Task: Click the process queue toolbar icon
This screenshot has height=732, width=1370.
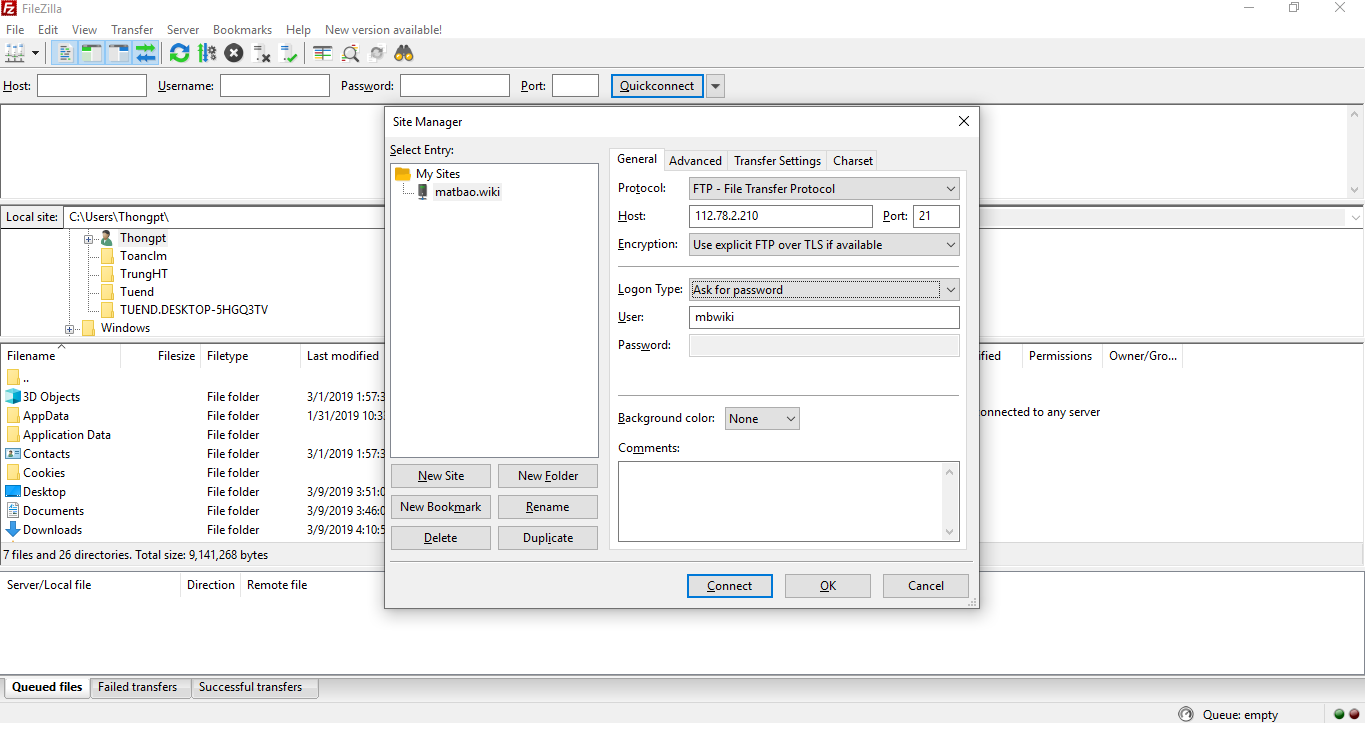Action: [207, 53]
